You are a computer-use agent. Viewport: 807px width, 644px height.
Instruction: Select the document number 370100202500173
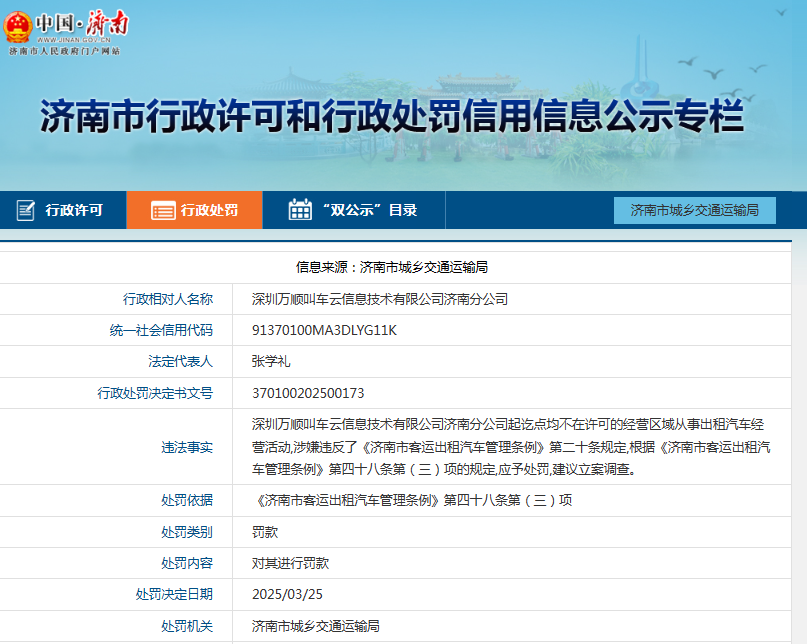[x=308, y=393]
